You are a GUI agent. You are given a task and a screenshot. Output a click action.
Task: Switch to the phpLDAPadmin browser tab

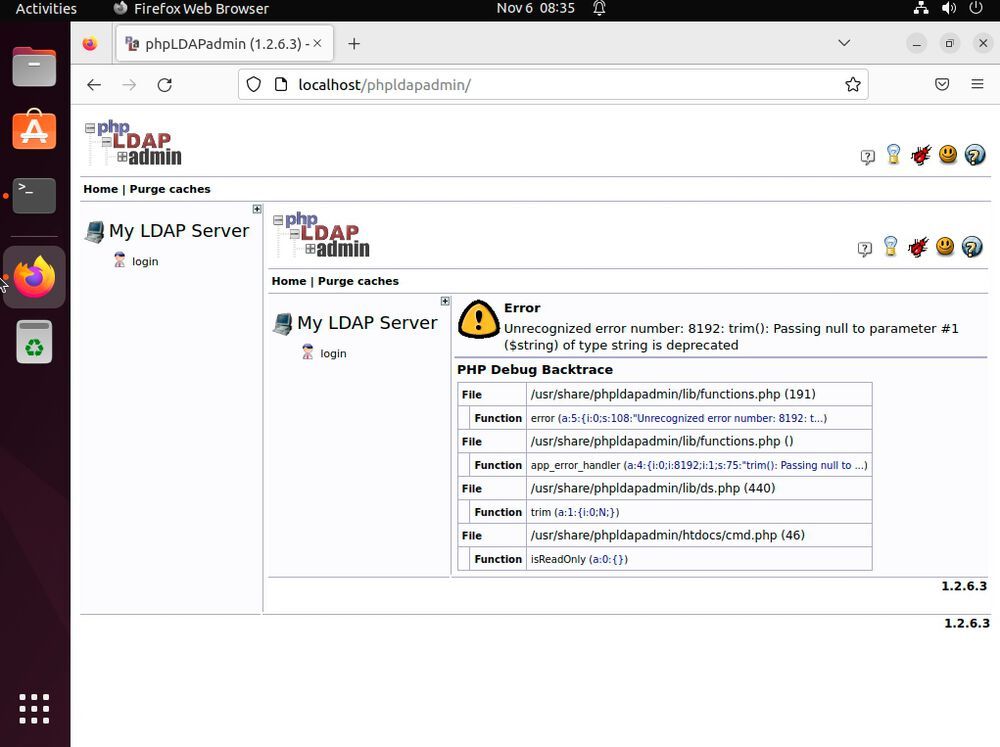[213, 43]
